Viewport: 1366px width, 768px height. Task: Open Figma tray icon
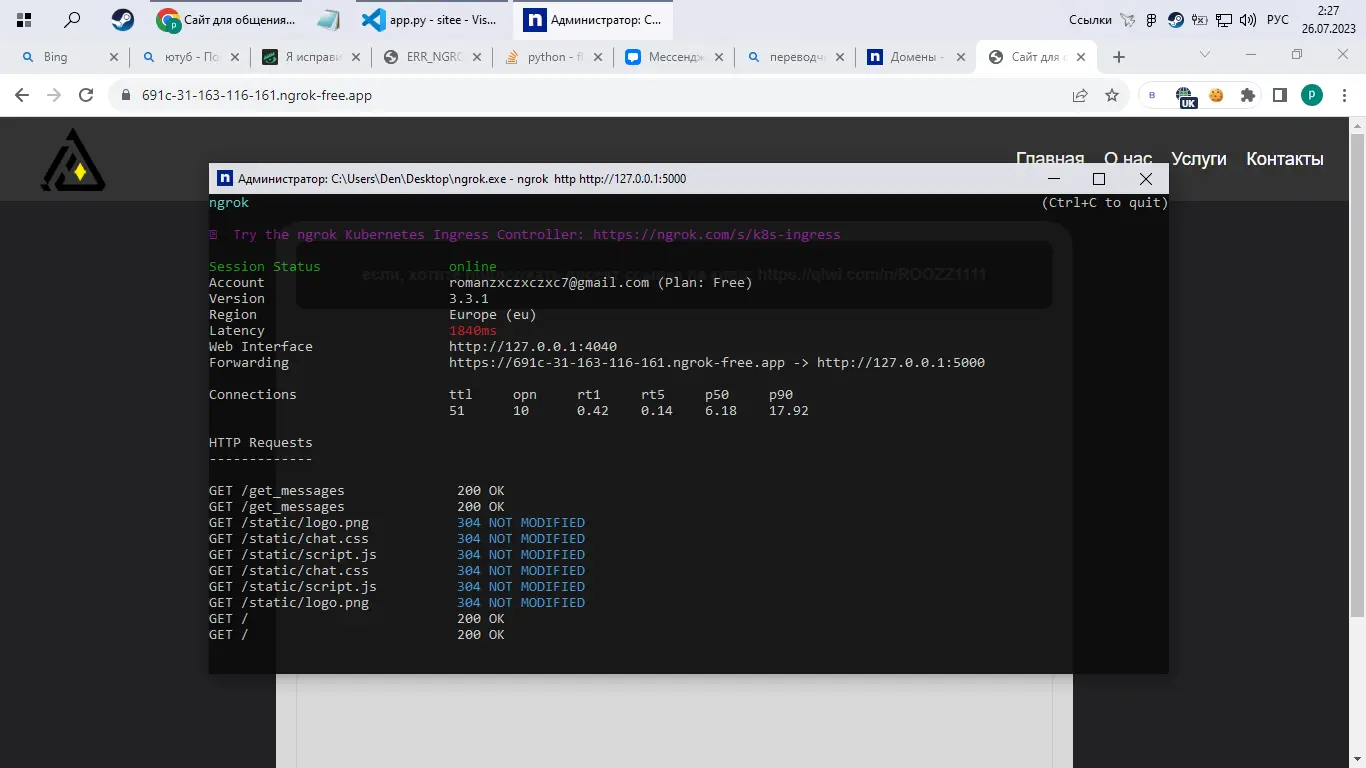pyautogui.click(x=1152, y=19)
